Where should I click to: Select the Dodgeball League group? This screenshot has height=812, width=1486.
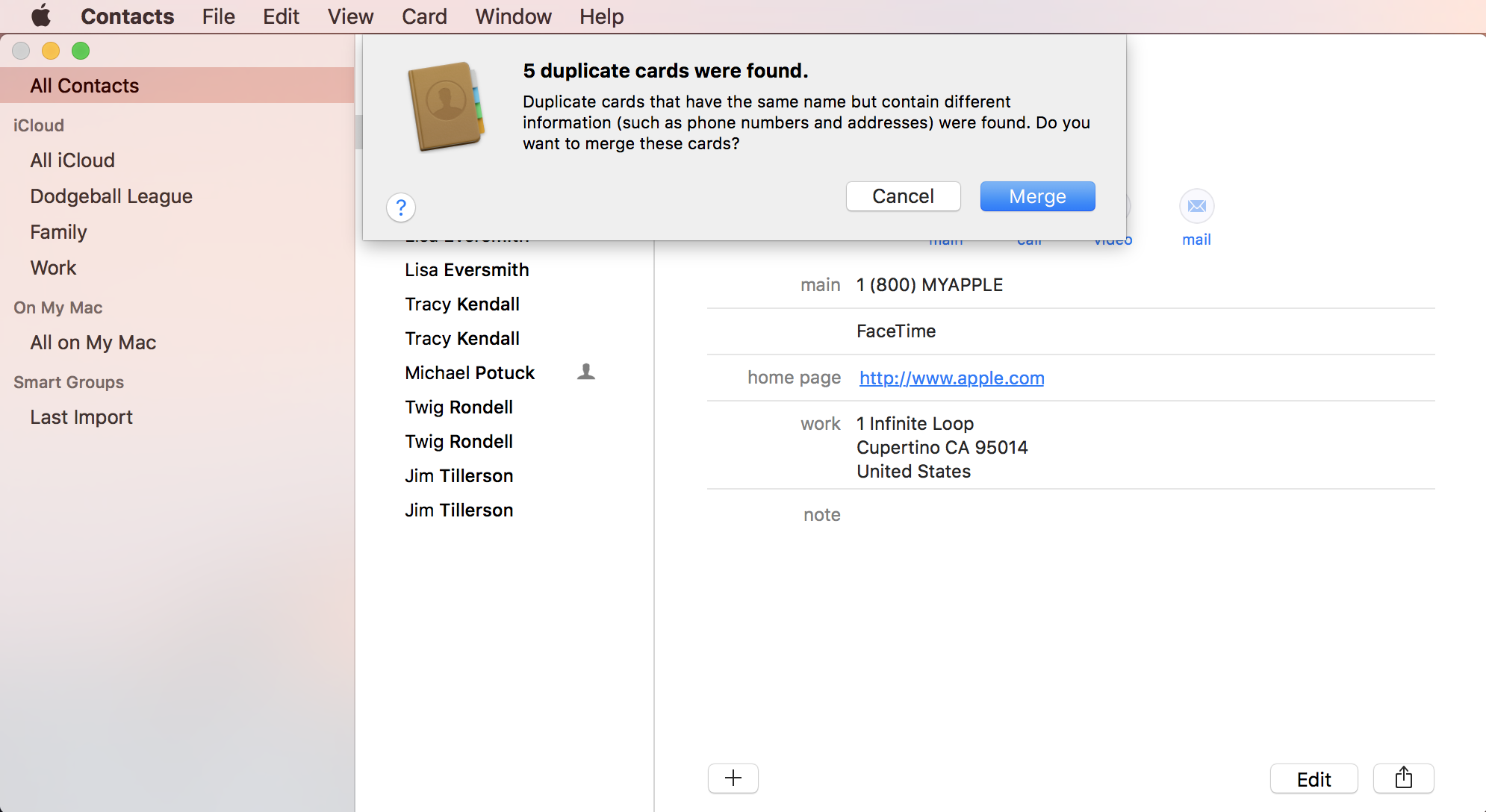tap(111, 196)
